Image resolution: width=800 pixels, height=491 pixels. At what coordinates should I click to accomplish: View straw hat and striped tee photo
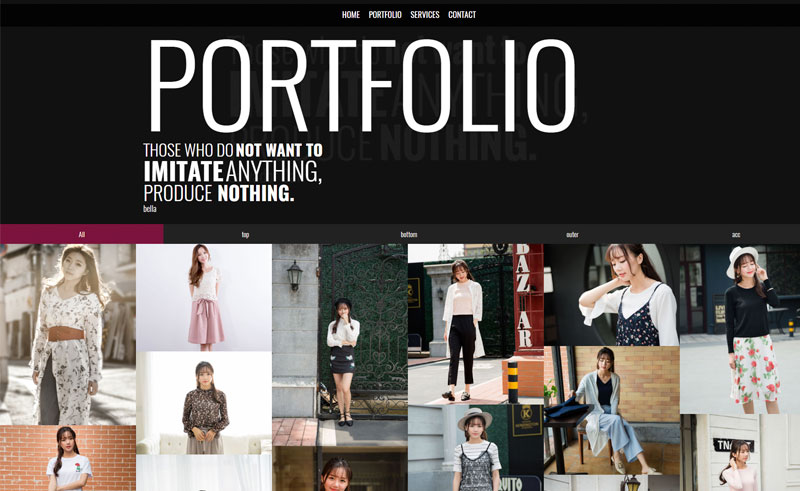[476, 448]
